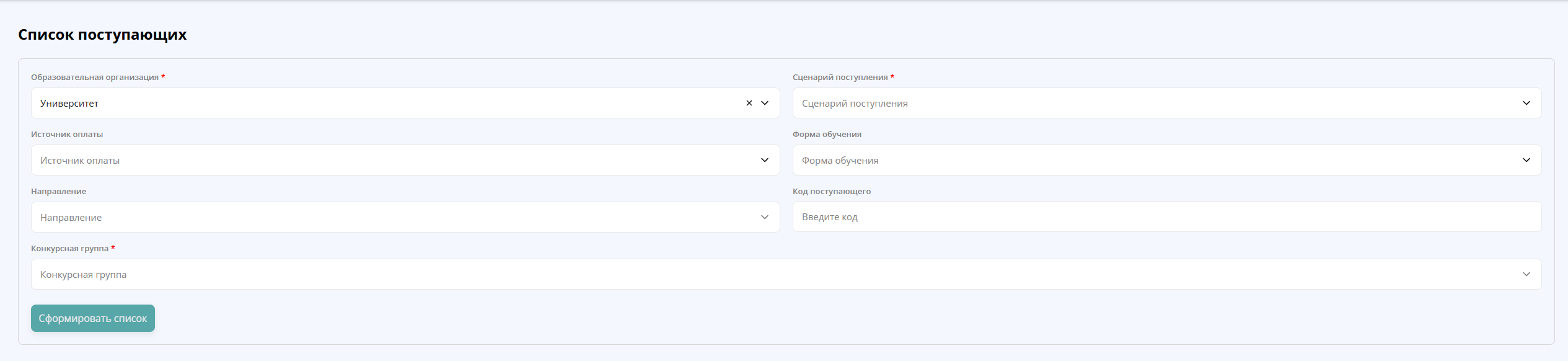Expand the Образовательная организация dropdown arrow
This screenshot has height=361, width=1568.
pyautogui.click(x=765, y=103)
